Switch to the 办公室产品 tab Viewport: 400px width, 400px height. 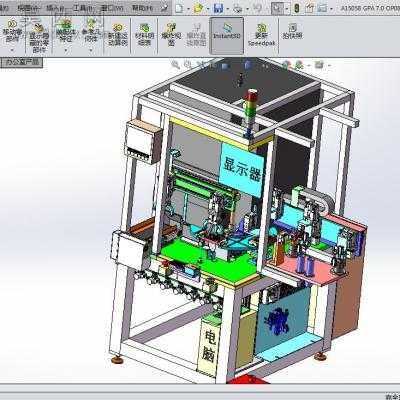(x=22, y=62)
